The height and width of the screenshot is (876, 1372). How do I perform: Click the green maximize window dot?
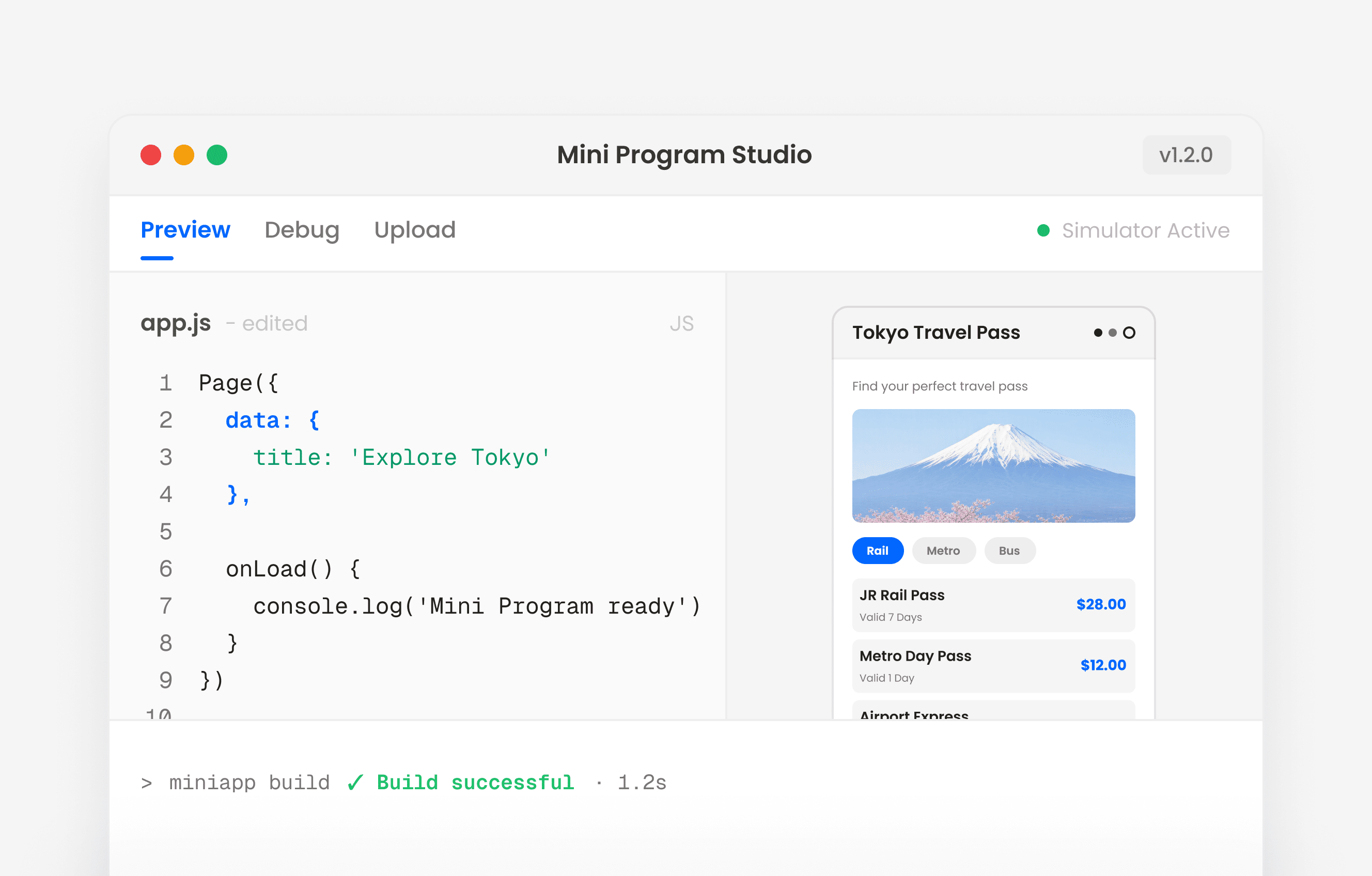tap(217, 155)
